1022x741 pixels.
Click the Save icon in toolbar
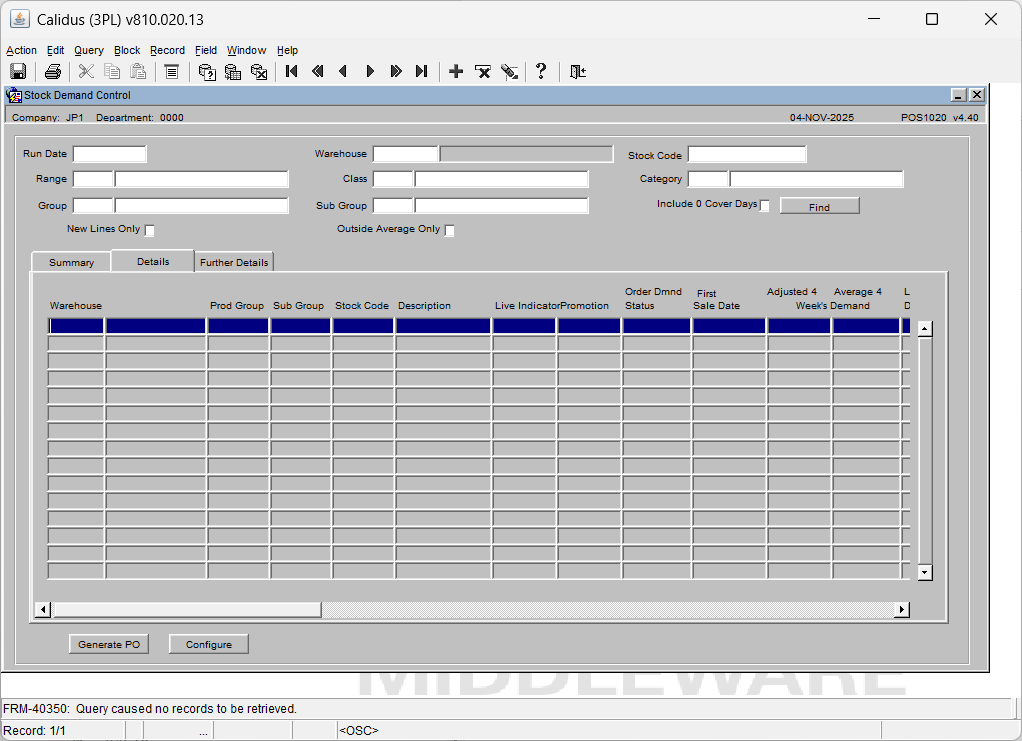coord(18,71)
